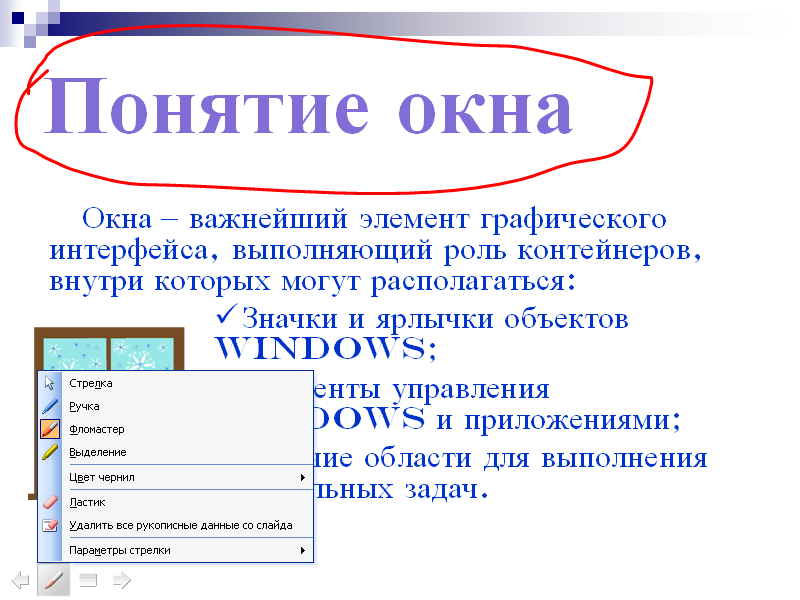This screenshot has height=600, width=800.
Task: Click the word задач. at the end
Action: tap(446, 489)
